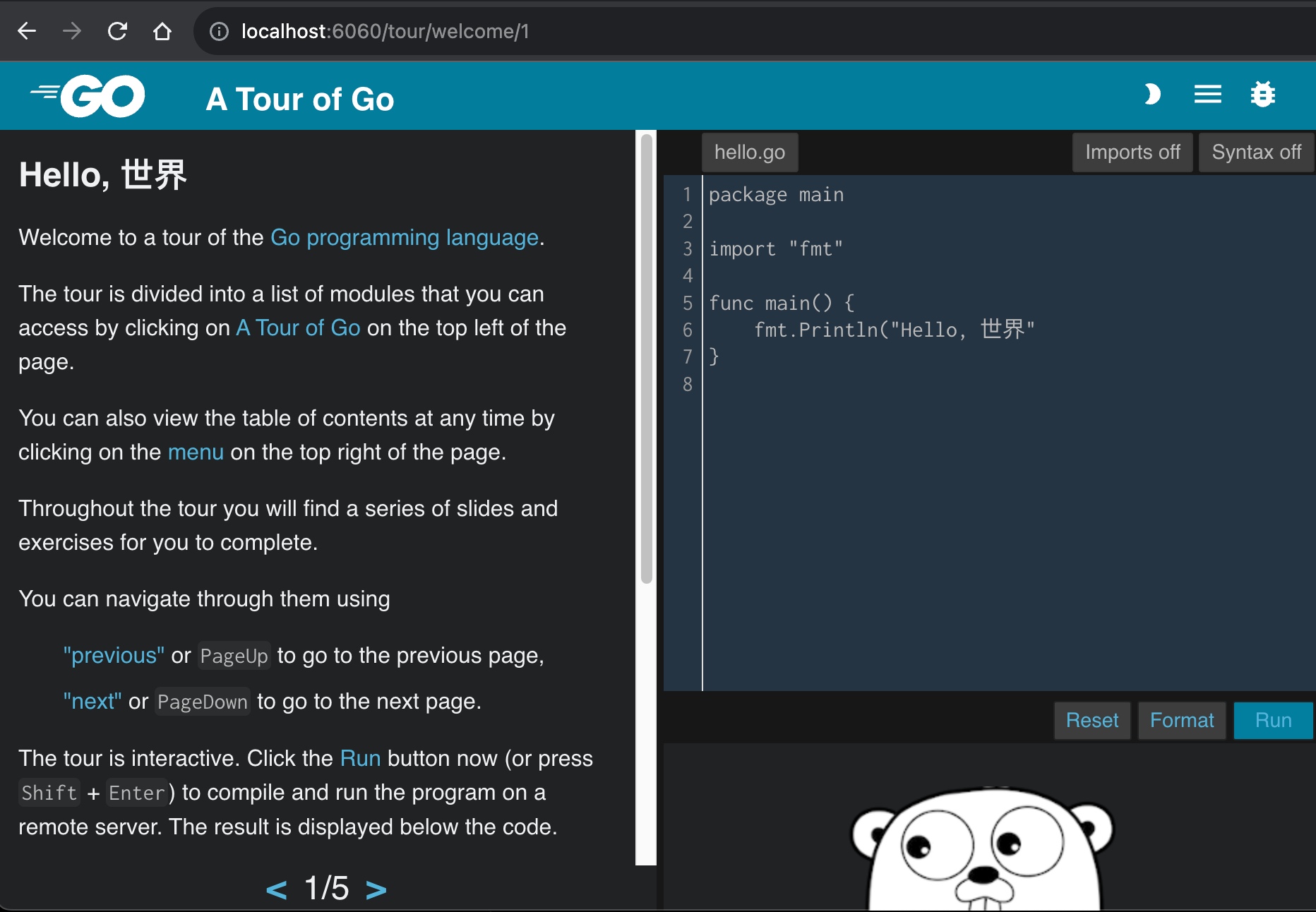Click the browser forward arrow

coord(71,30)
